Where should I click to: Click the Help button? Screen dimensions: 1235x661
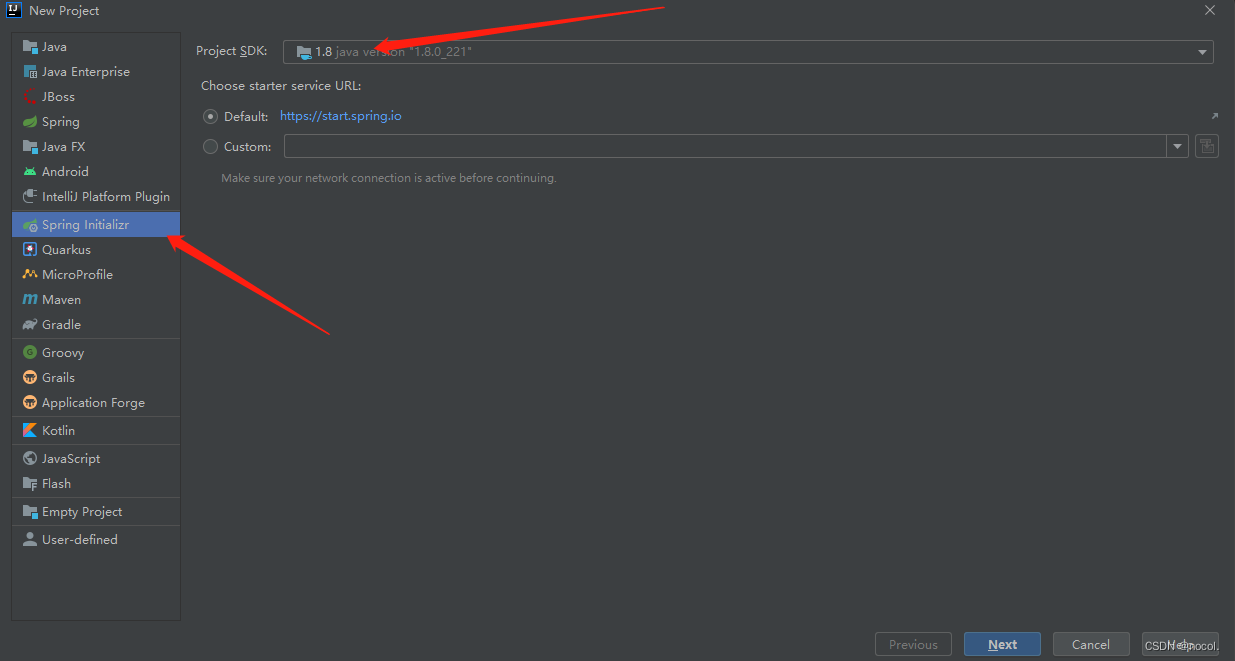[x=1180, y=645]
